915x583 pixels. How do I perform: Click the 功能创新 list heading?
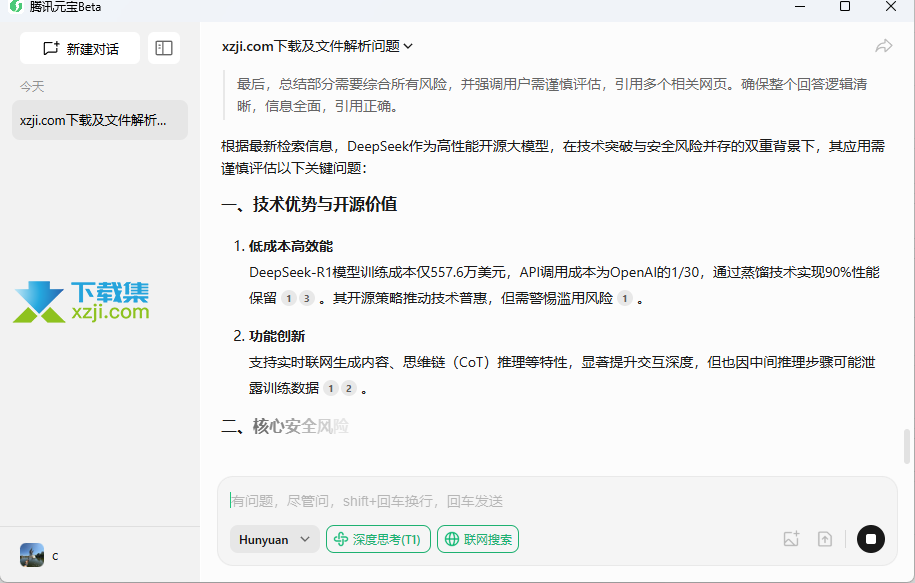pyautogui.click(x=277, y=336)
